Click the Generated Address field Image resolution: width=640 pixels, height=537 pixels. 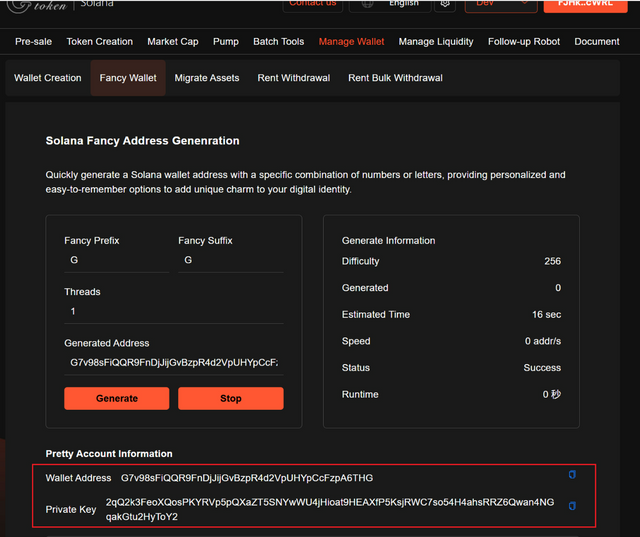tap(174, 363)
